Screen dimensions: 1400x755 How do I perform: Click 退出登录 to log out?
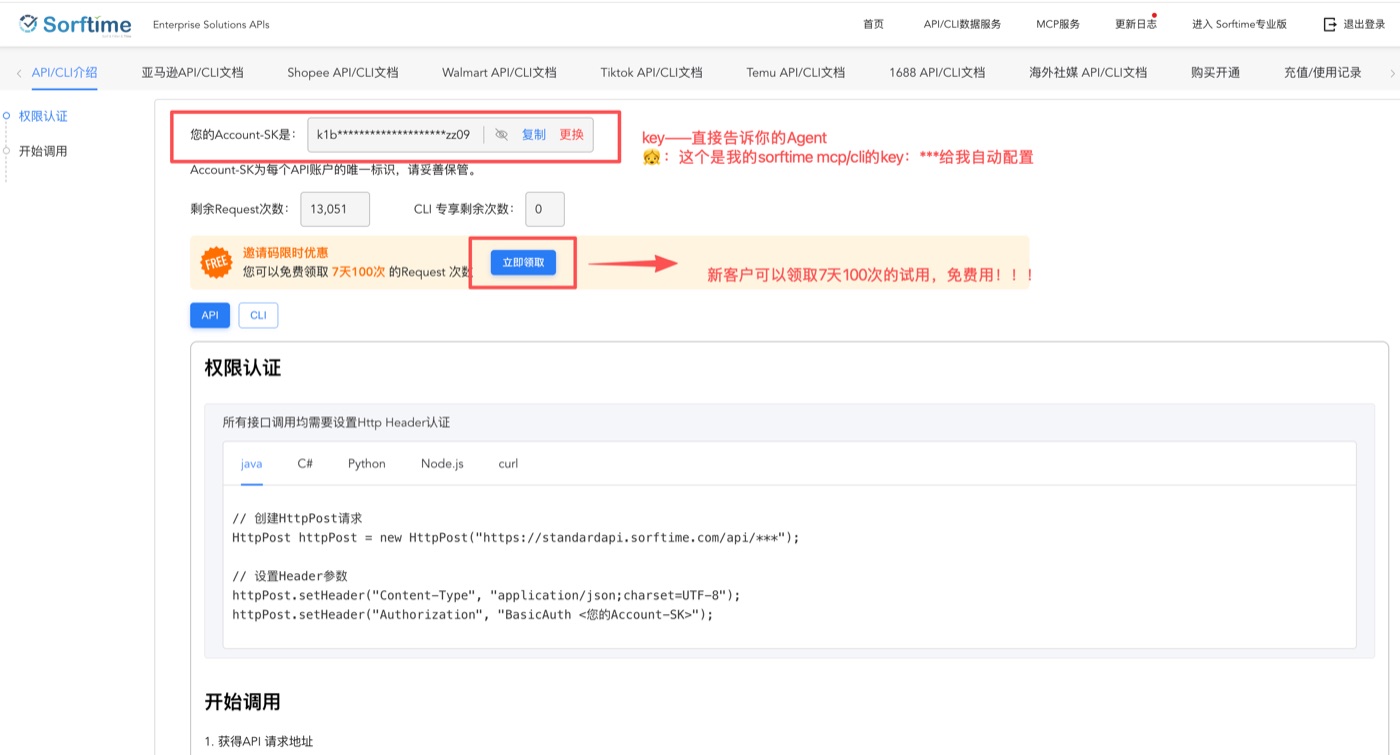pyautogui.click(x=1364, y=24)
